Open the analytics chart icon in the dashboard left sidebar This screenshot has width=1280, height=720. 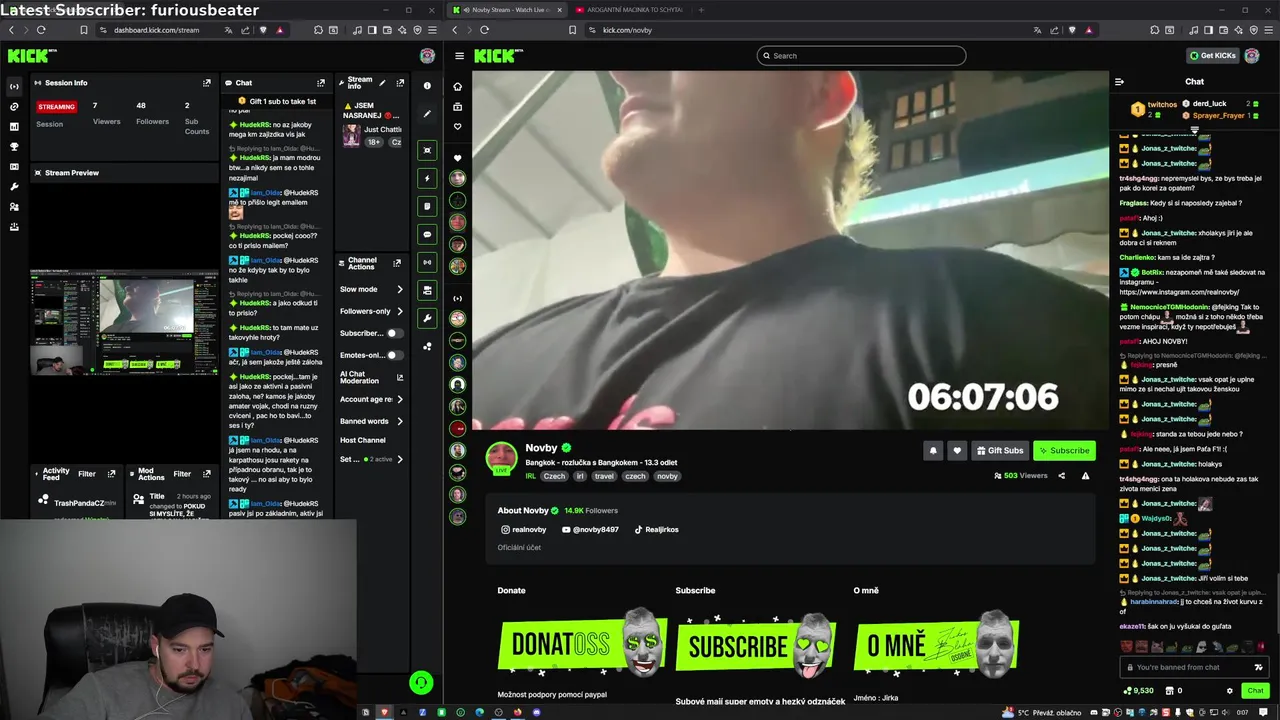click(x=14, y=127)
